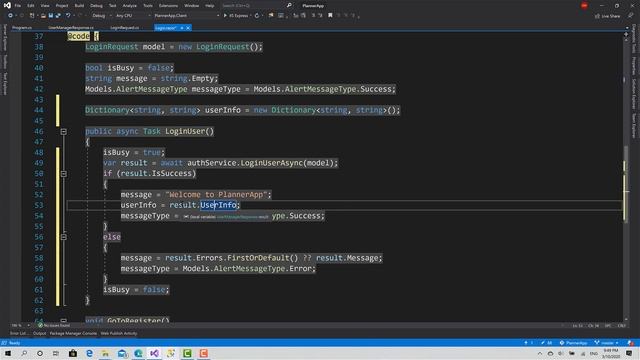The width and height of the screenshot is (640, 360).
Task: Click the Undo toolbar icon
Action: (68, 16)
